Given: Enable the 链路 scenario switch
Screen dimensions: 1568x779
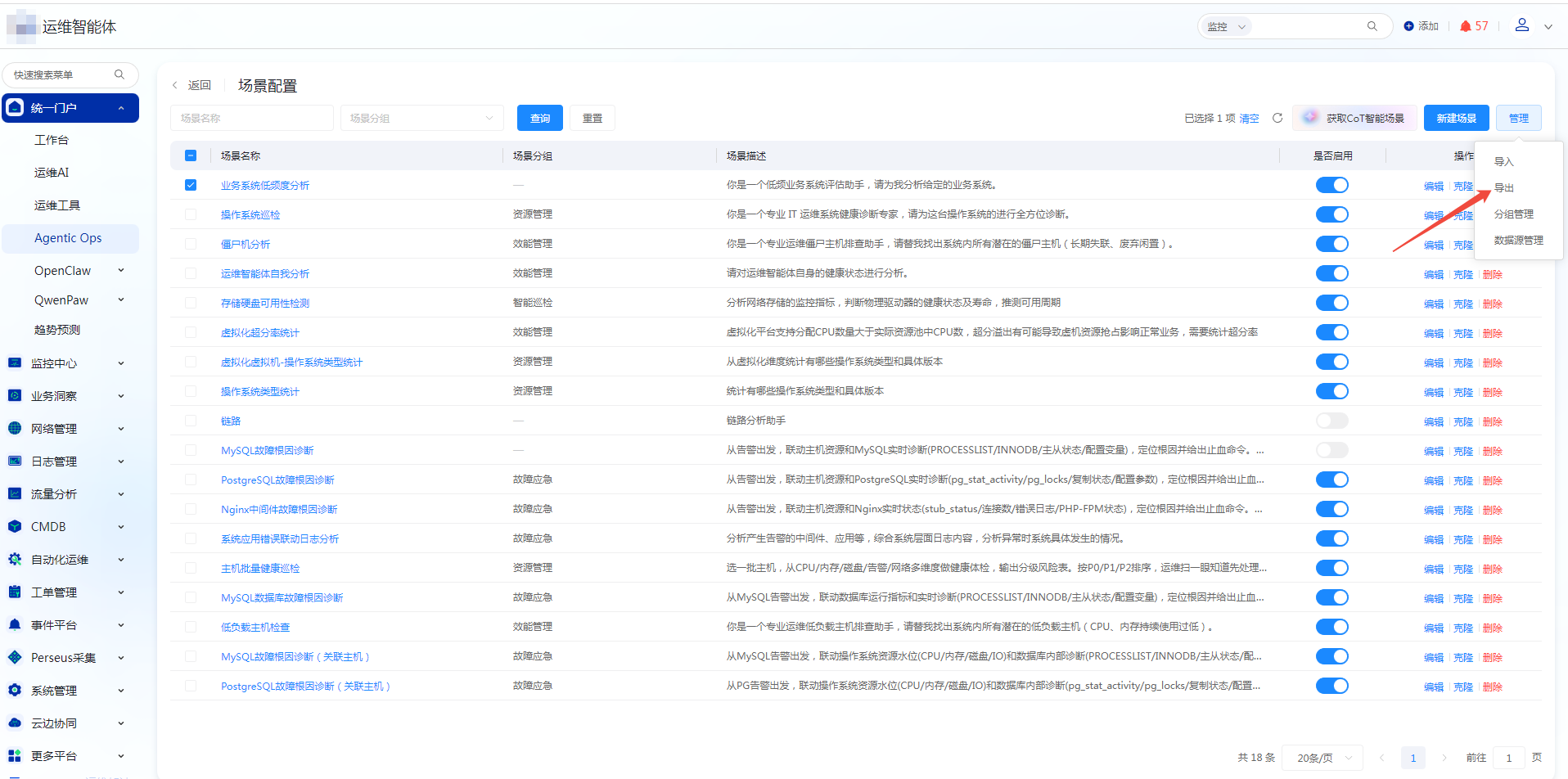Looking at the screenshot, I should (x=1331, y=421).
